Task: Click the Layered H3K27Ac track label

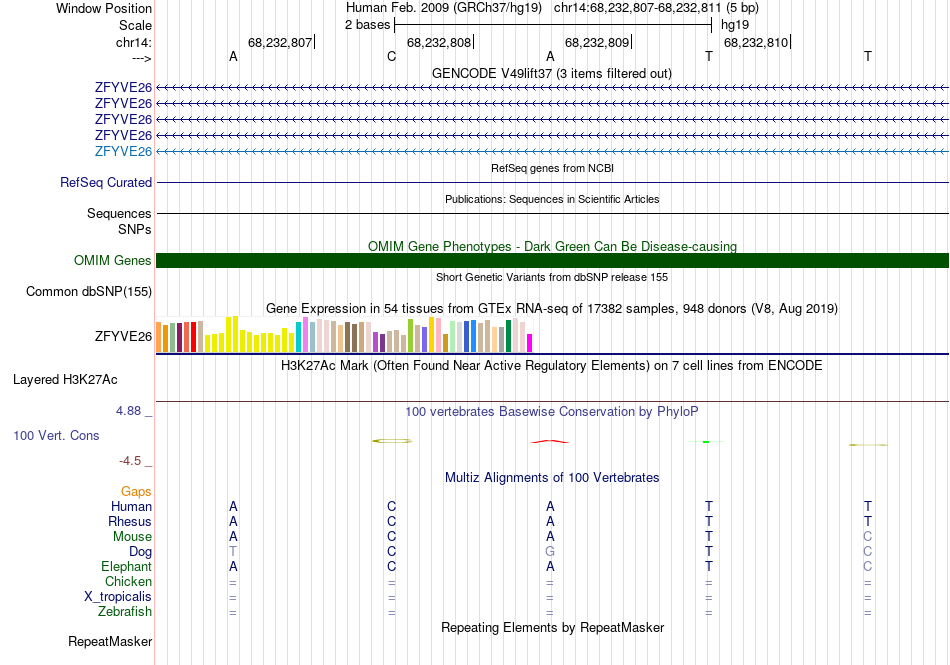Action: [65, 380]
